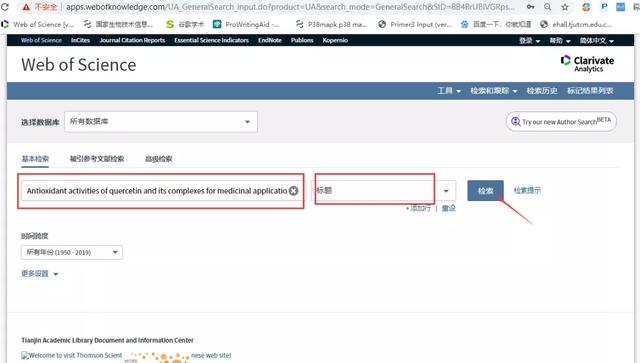Expand the database selection dropdown
The height and width of the screenshot is (363, 640).
click(x=161, y=122)
